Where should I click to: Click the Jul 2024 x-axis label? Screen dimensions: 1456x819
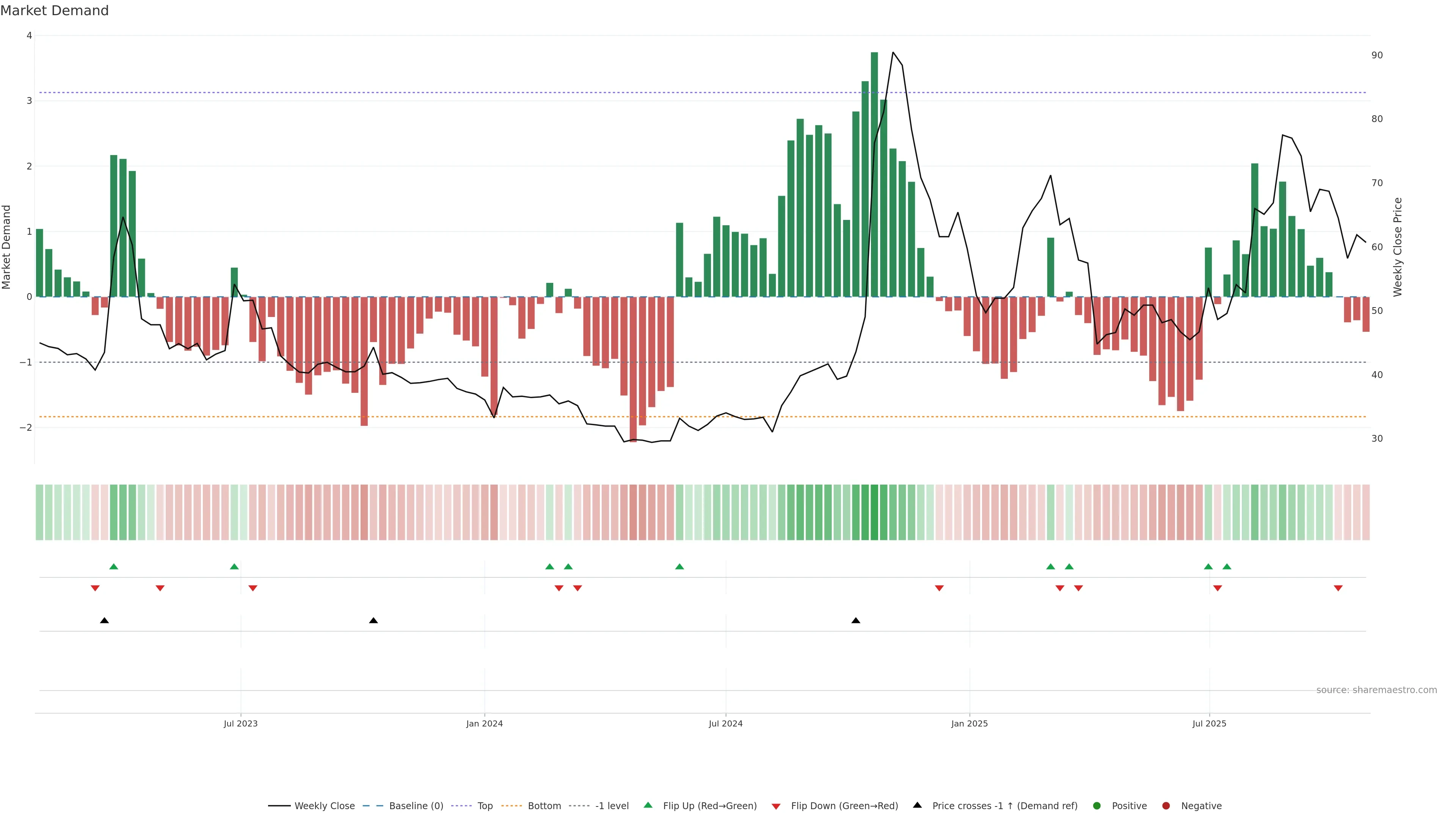(726, 723)
